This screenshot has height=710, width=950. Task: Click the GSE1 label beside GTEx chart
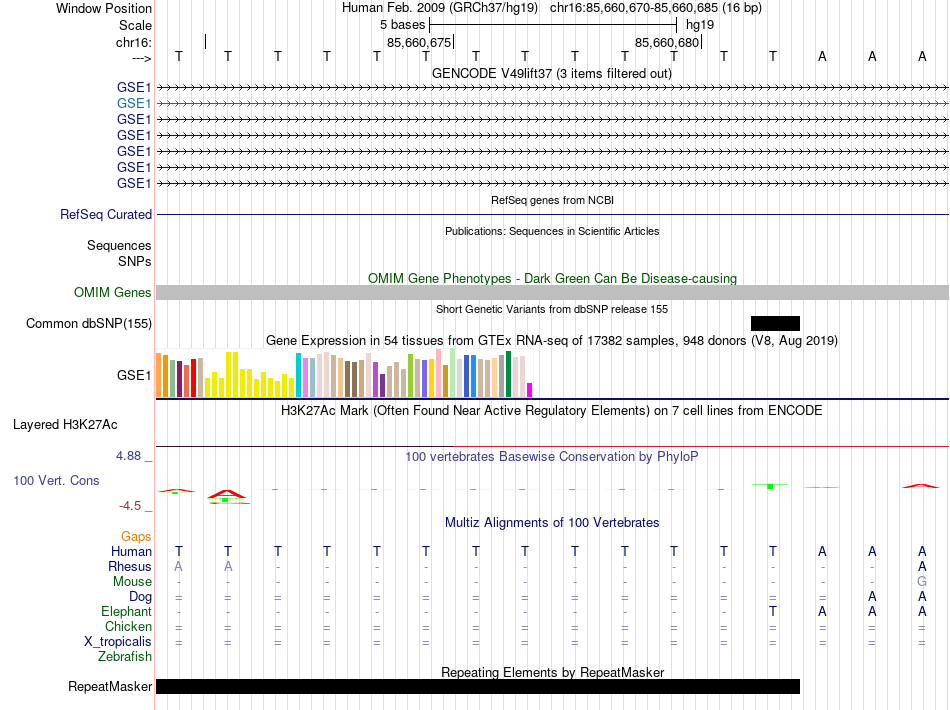134,376
